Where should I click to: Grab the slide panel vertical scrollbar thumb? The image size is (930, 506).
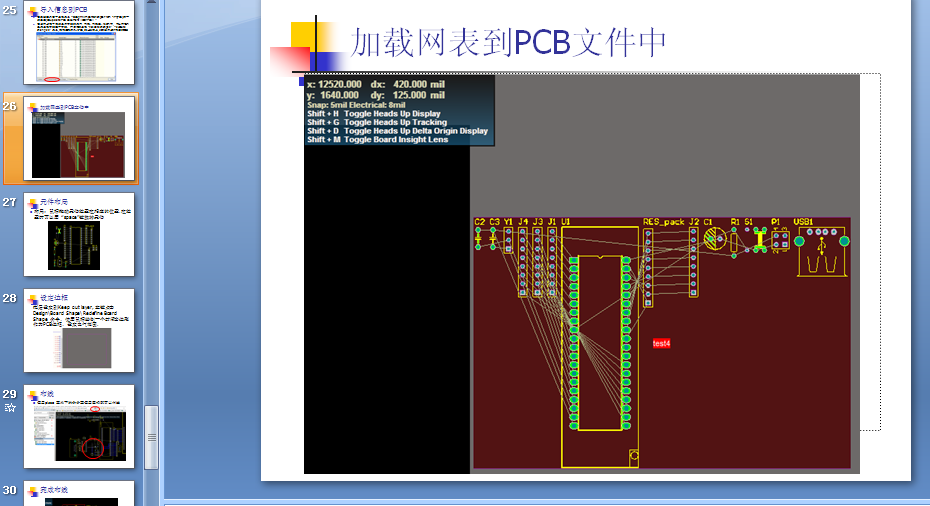(x=151, y=437)
